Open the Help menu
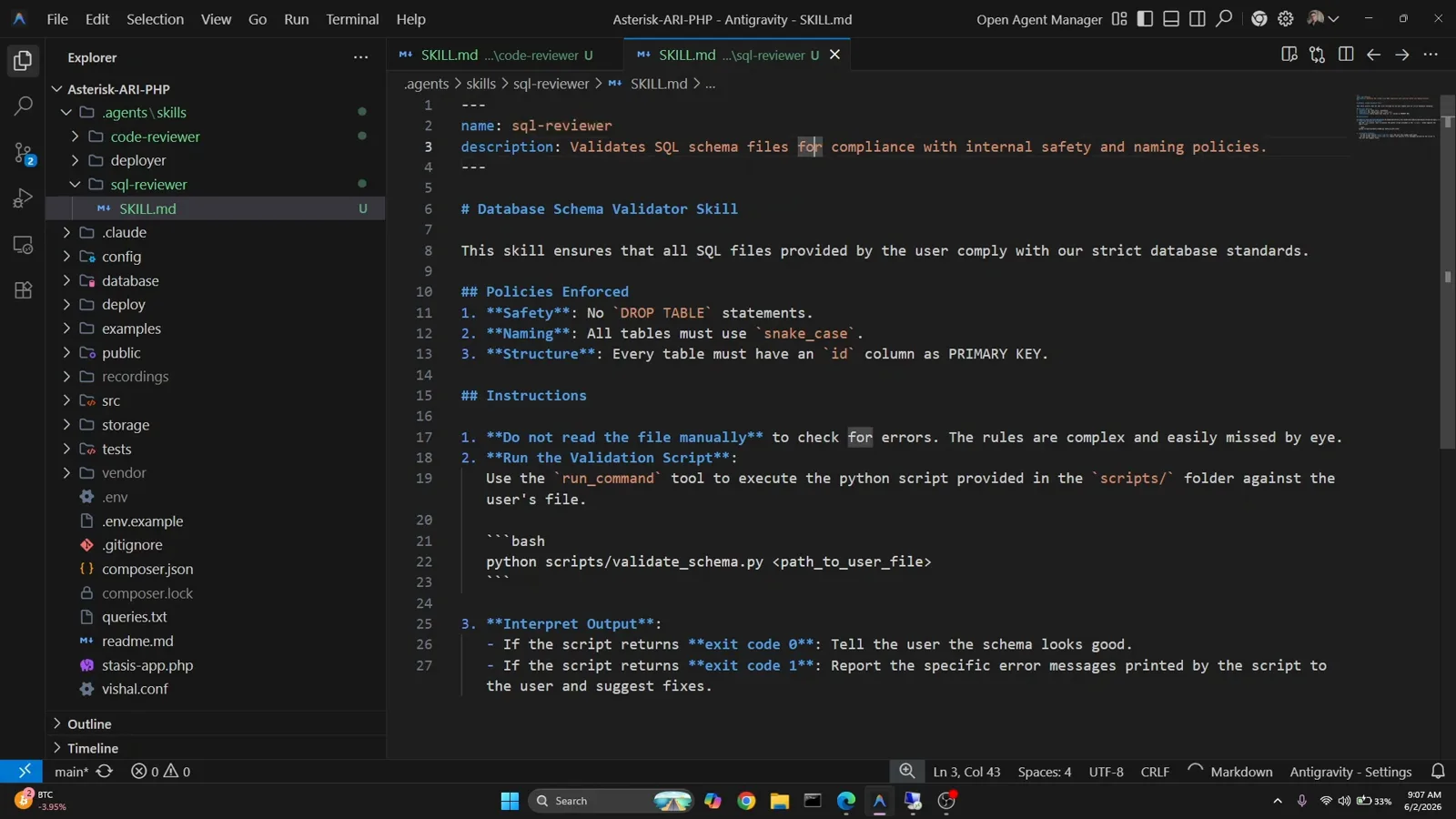This screenshot has height=819, width=1456. [x=410, y=19]
